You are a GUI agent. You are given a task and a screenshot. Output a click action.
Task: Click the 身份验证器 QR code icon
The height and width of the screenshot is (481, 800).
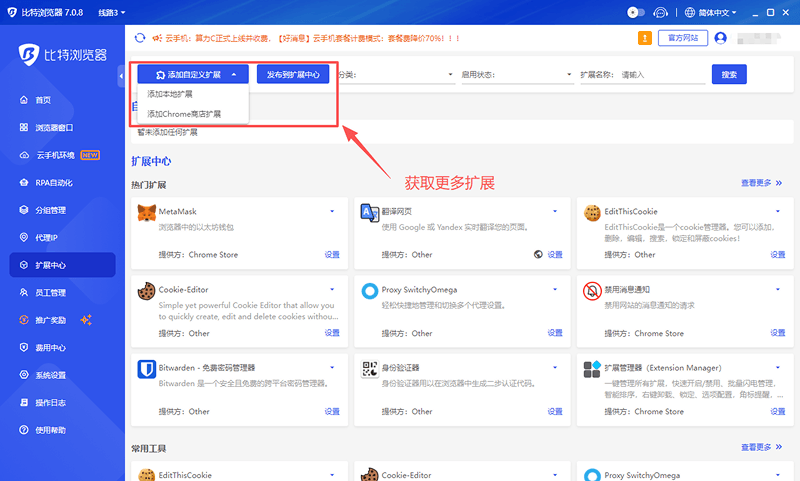368,369
